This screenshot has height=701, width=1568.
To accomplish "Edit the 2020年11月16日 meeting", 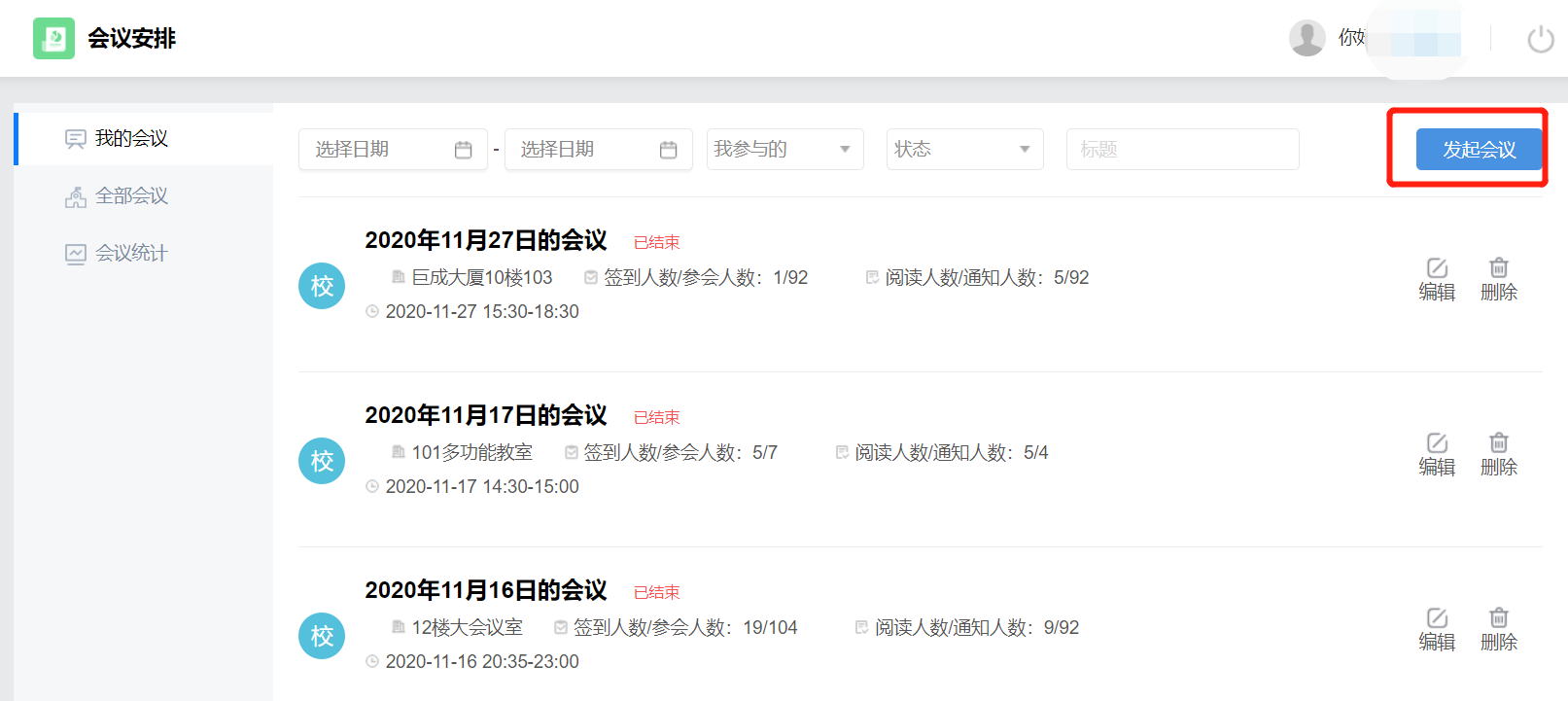I will click(1436, 629).
